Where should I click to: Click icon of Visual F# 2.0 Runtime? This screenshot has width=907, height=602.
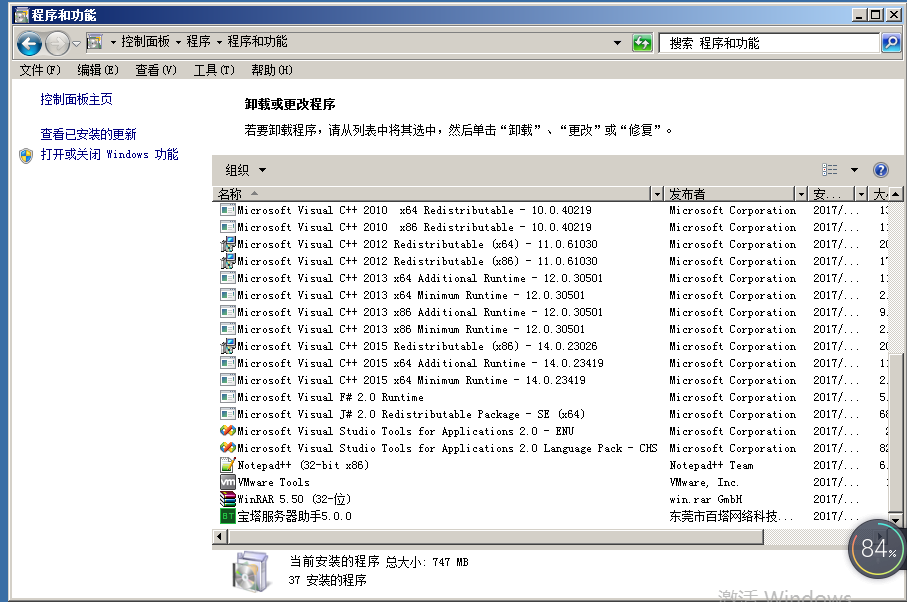click(228, 397)
